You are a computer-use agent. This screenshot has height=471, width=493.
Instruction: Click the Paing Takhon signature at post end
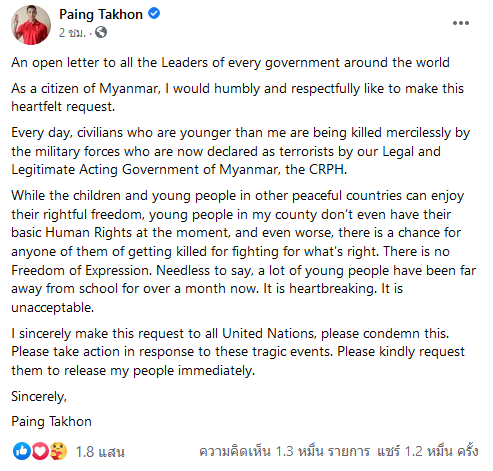(51, 422)
